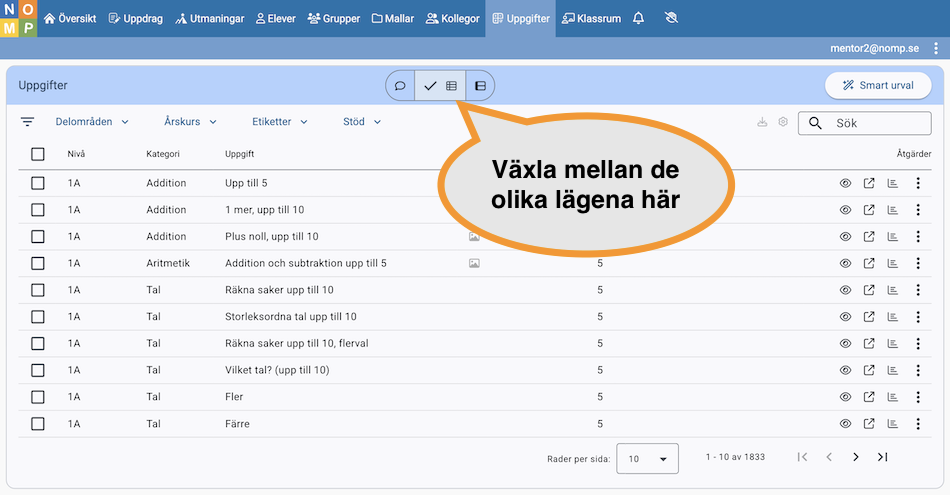Click the Smart urval button

878,86
